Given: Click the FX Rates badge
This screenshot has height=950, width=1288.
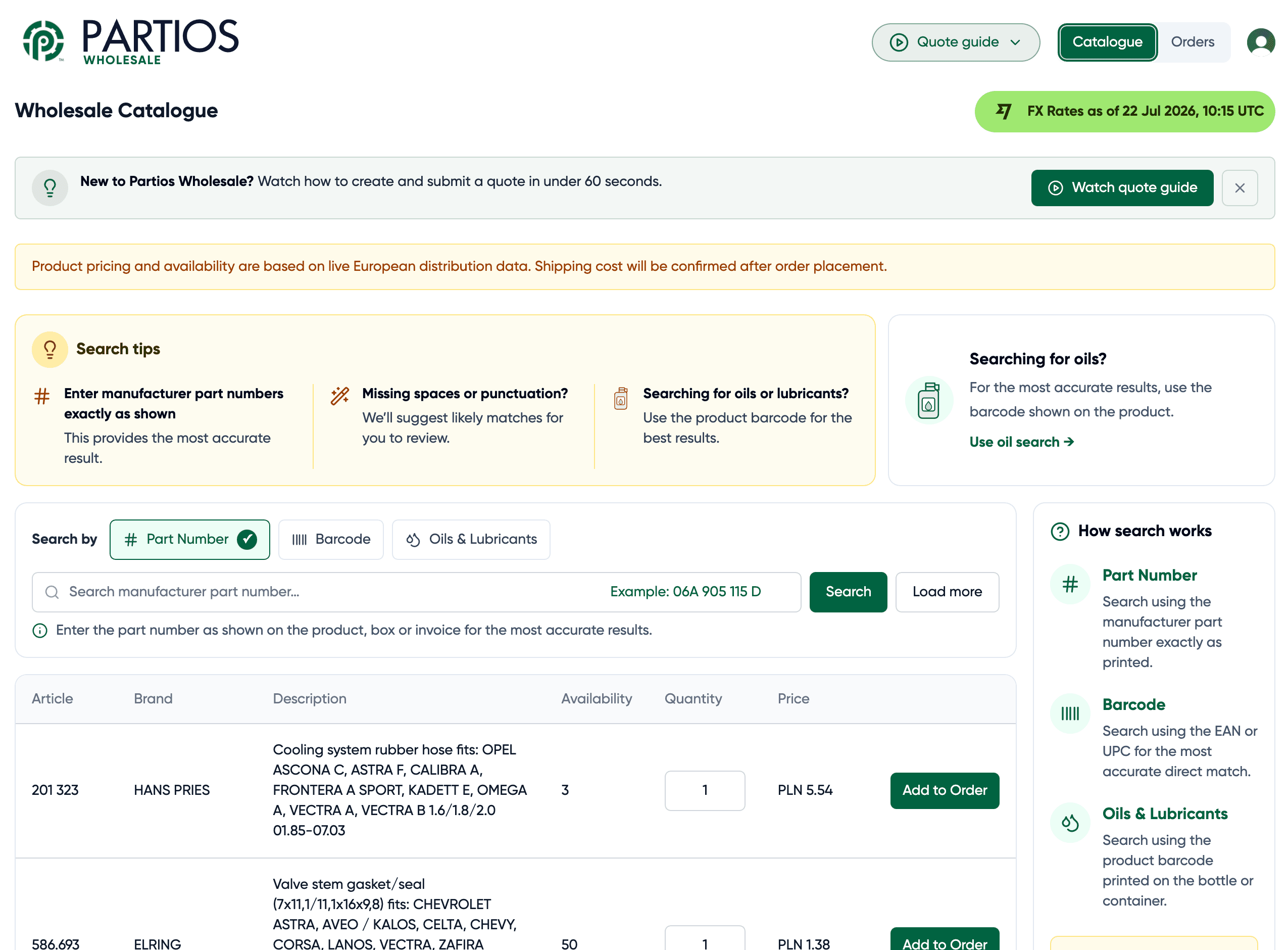Looking at the screenshot, I should pos(1124,111).
